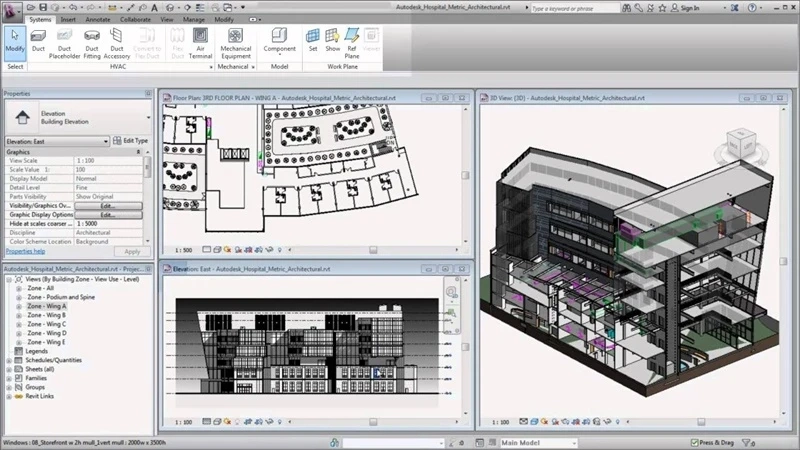Open the Manage ribbon tab

pos(193,19)
